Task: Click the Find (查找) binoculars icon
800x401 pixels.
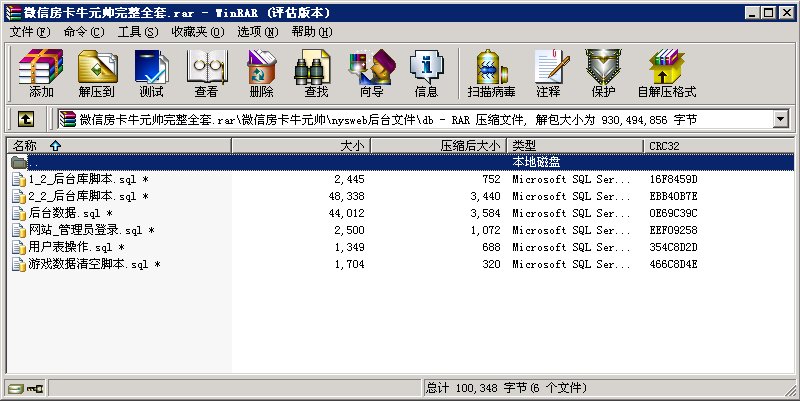Action: click(316, 73)
